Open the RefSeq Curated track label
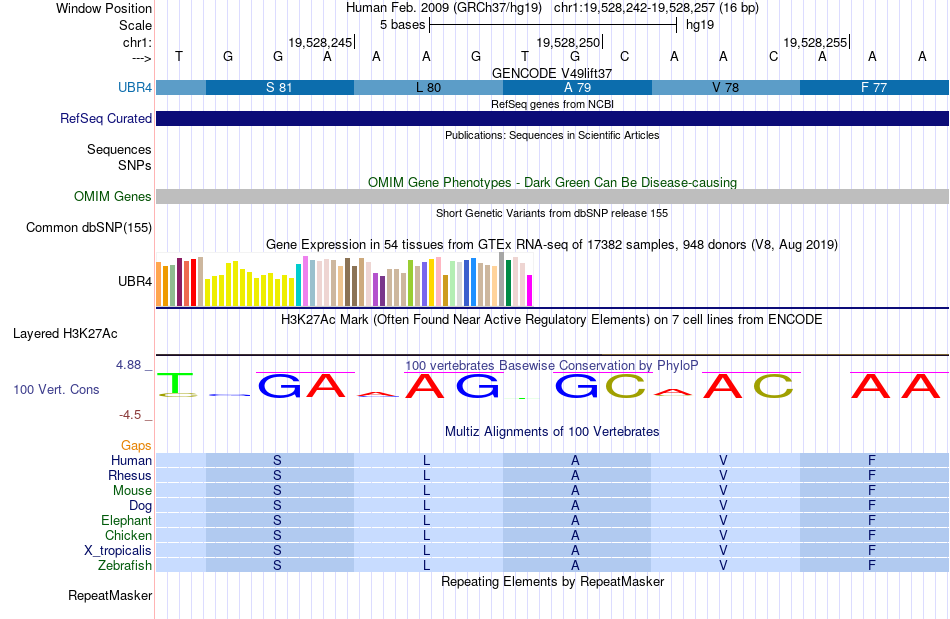This screenshot has width=950, height=619. pyautogui.click(x=105, y=118)
